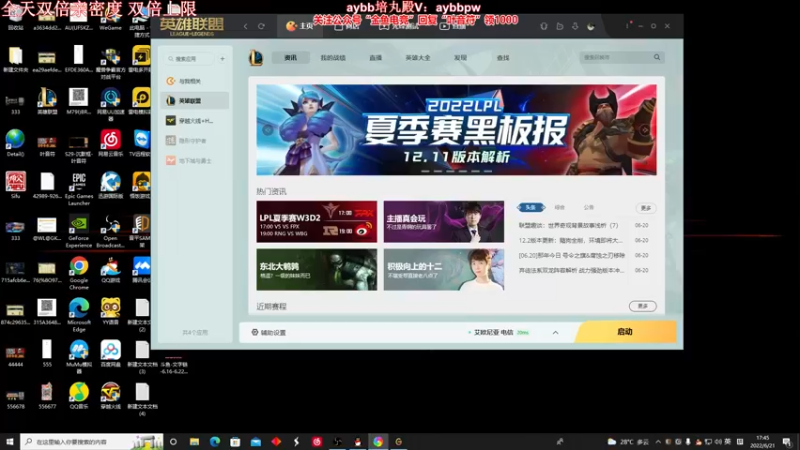Open the GeForce Experience desktop shortcut
This screenshot has width=800, height=450.
79,232
